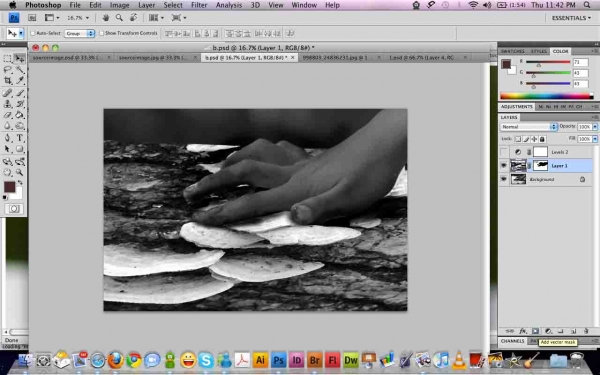600x375 pixels.
Task: Switch to the sourceimage.jpg document tab
Action: [x=153, y=57]
